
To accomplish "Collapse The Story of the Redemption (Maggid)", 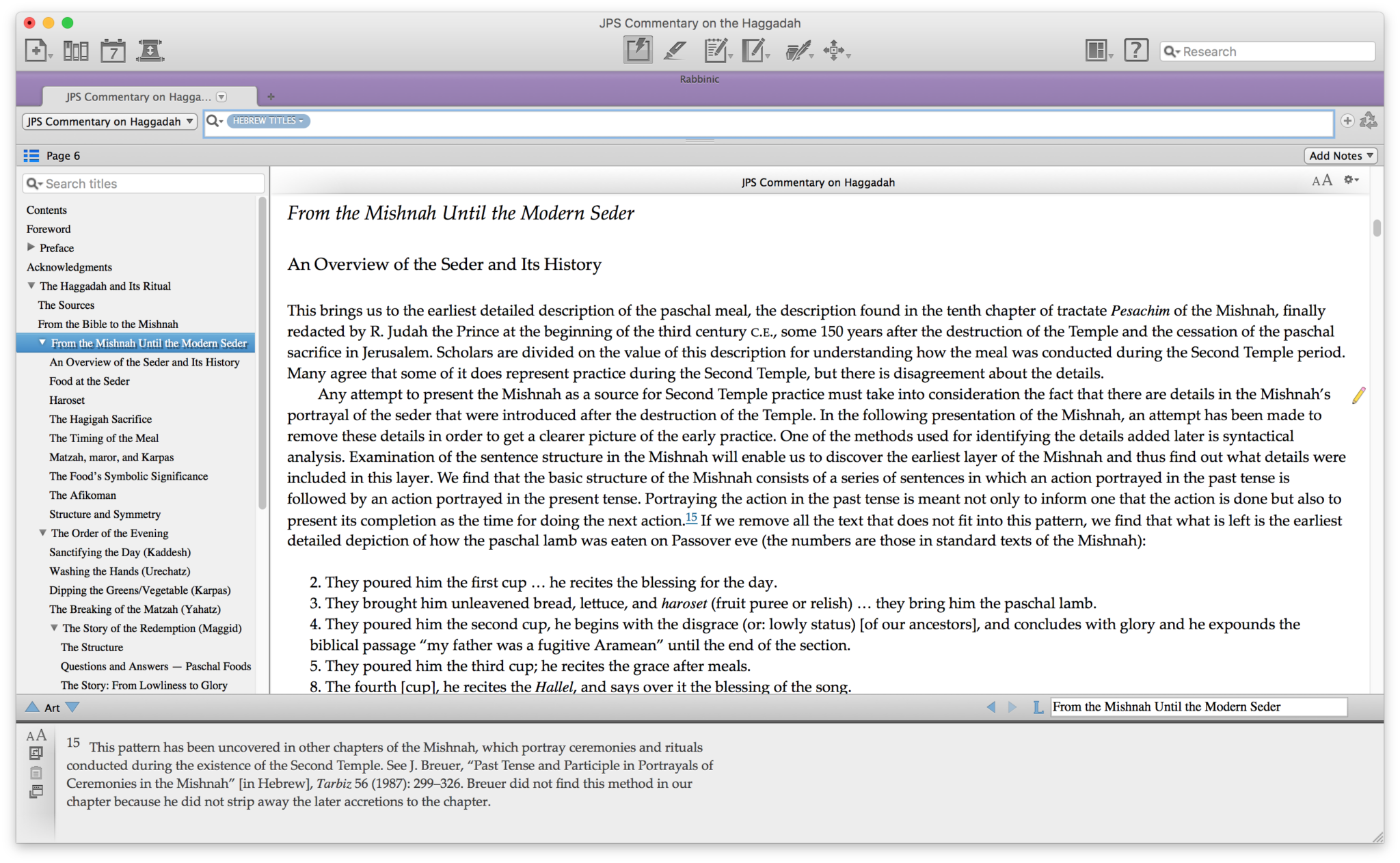I will click(54, 627).
